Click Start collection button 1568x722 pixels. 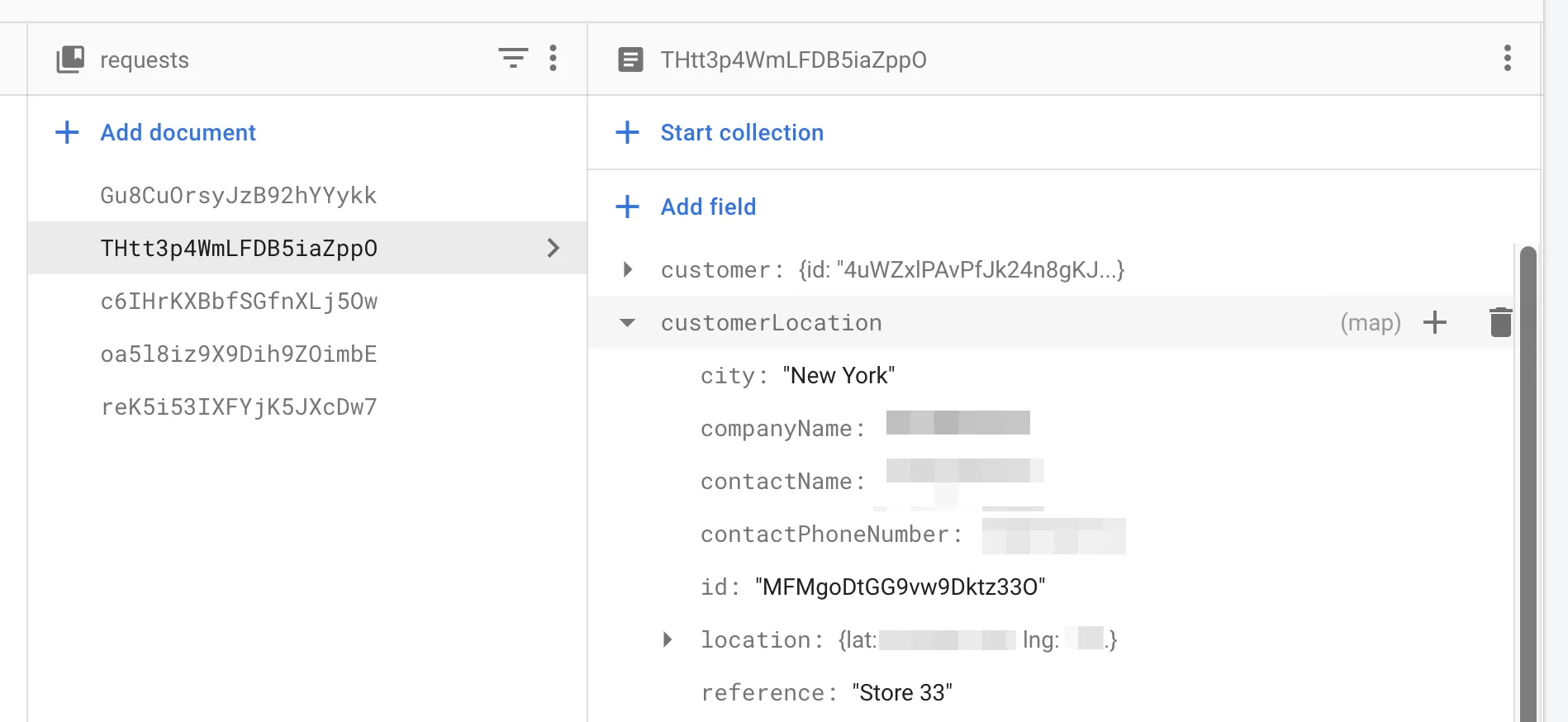(741, 132)
